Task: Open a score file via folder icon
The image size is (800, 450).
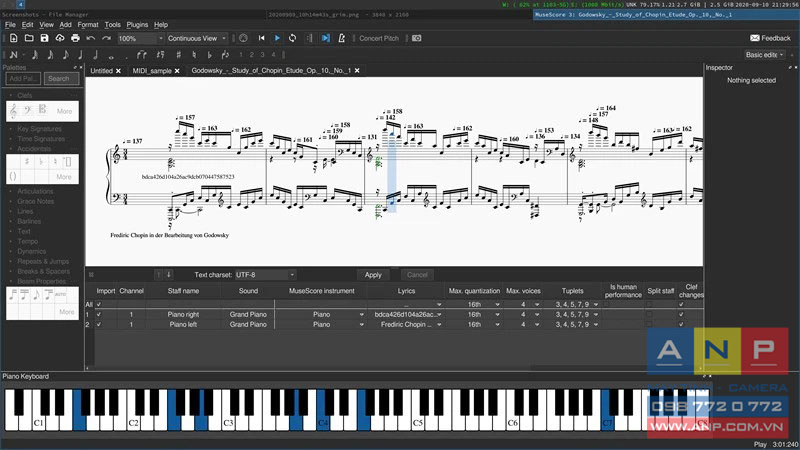Action: (29, 38)
